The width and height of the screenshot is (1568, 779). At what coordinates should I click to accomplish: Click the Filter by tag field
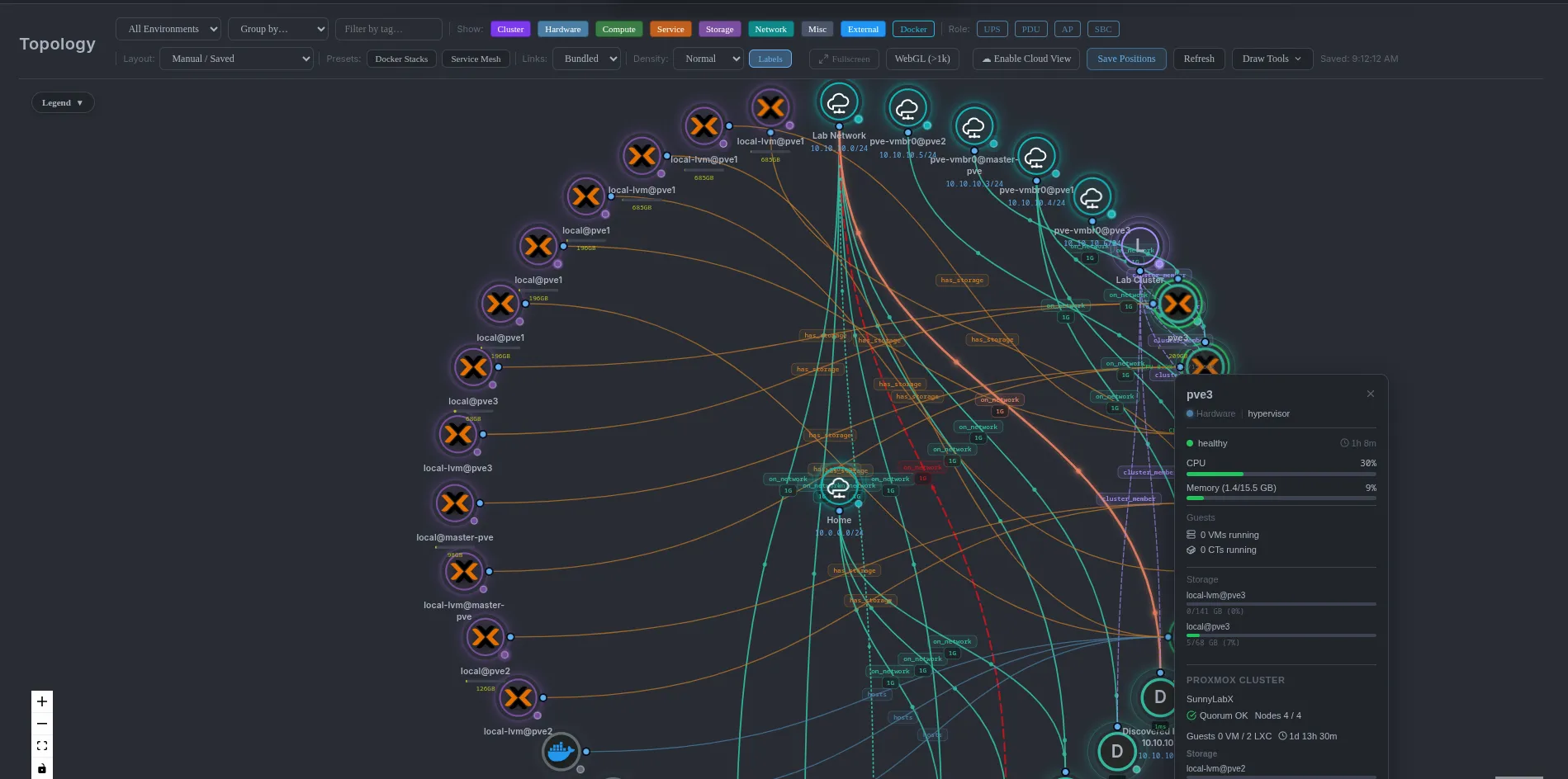(x=389, y=29)
